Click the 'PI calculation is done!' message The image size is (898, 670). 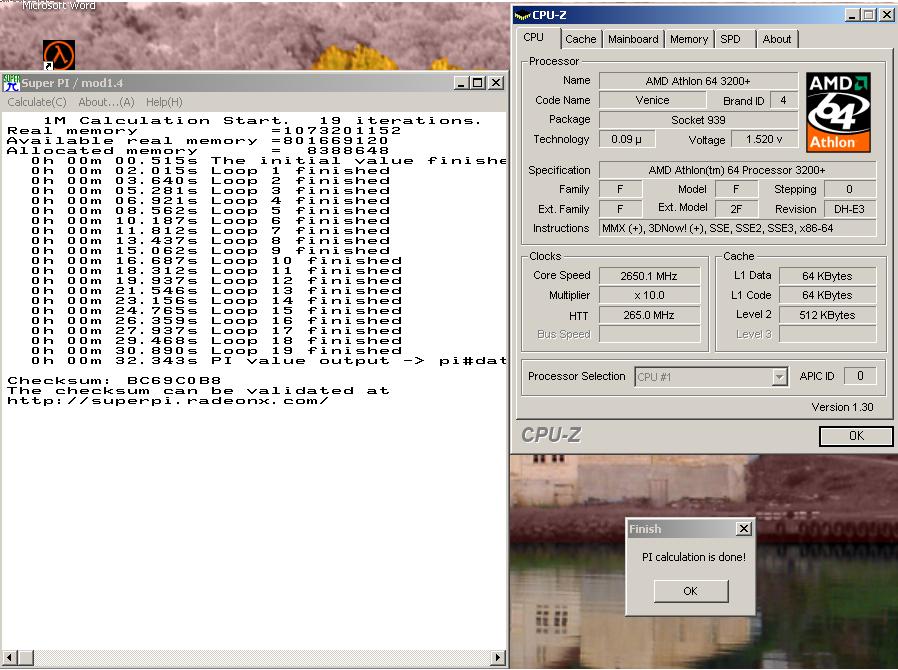tap(694, 557)
